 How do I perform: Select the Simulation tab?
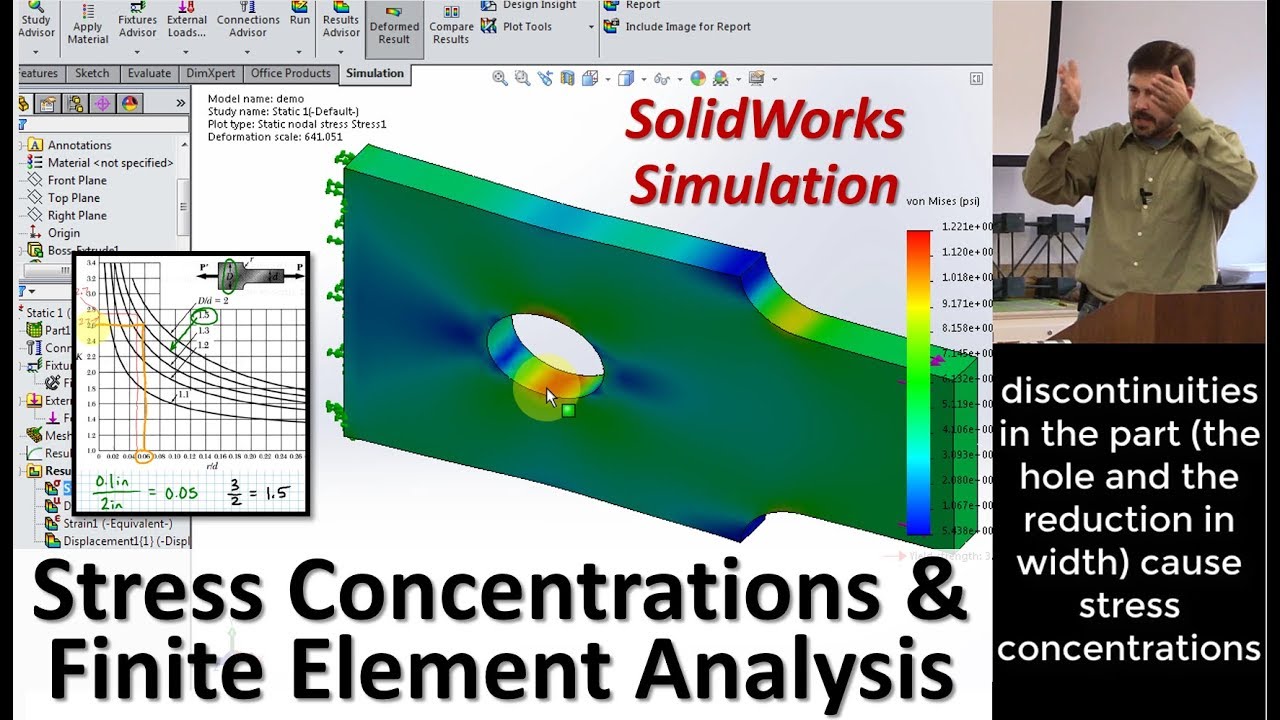coord(375,73)
